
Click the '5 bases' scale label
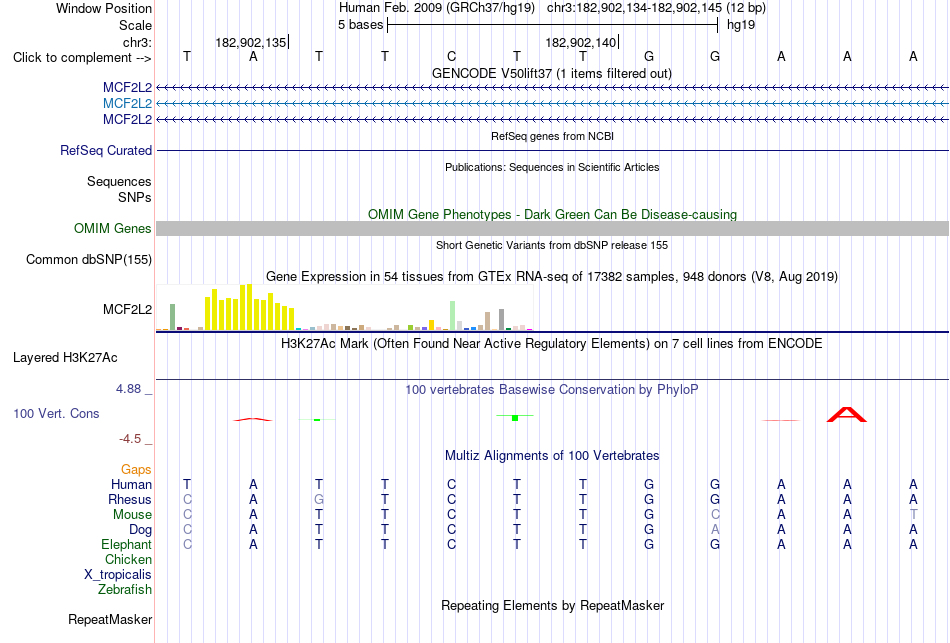point(360,25)
